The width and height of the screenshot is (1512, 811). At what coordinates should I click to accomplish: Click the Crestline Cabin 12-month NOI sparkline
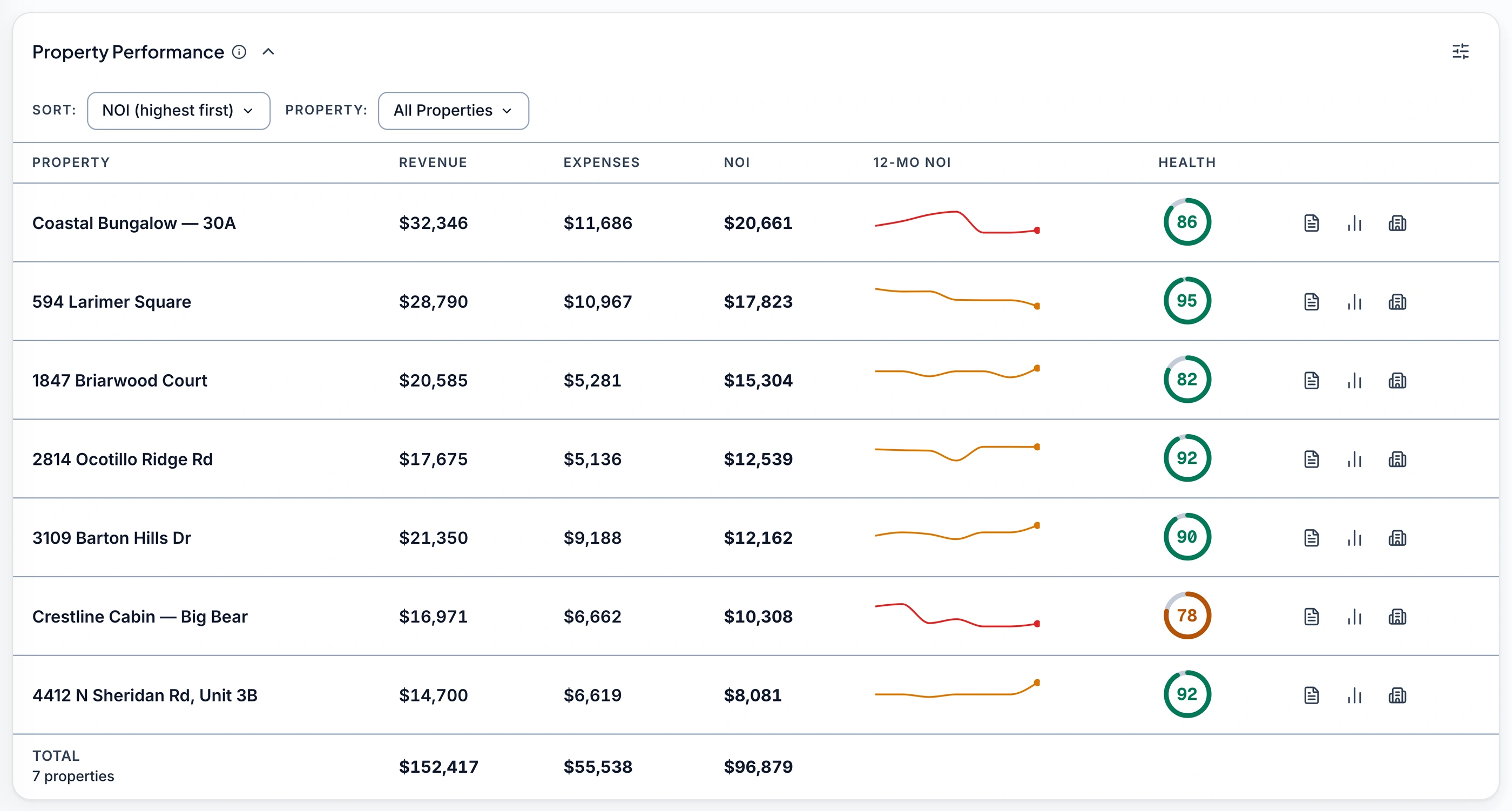pos(957,615)
